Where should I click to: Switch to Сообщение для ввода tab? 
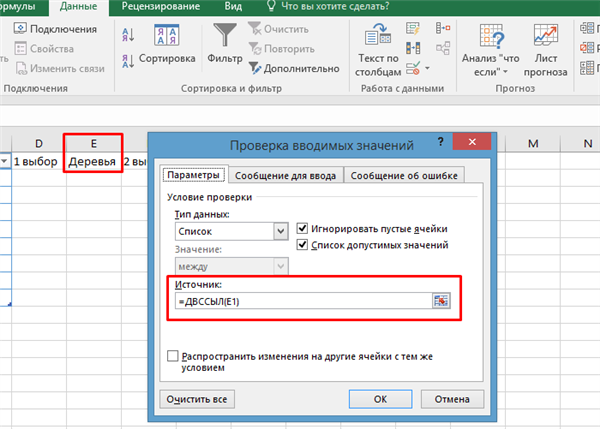click(285, 175)
